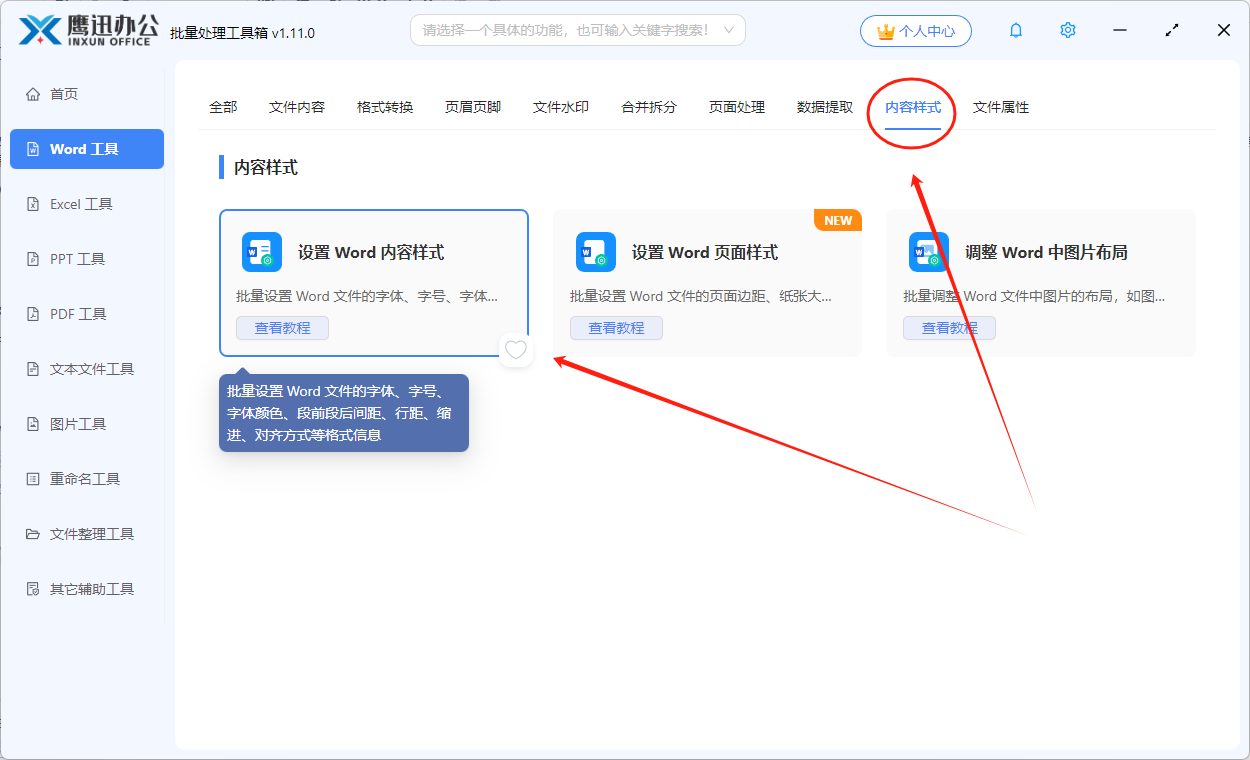Screen dimensions: 1250x760
Task: Switch to the 文件内容 tab
Action: pos(297,107)
